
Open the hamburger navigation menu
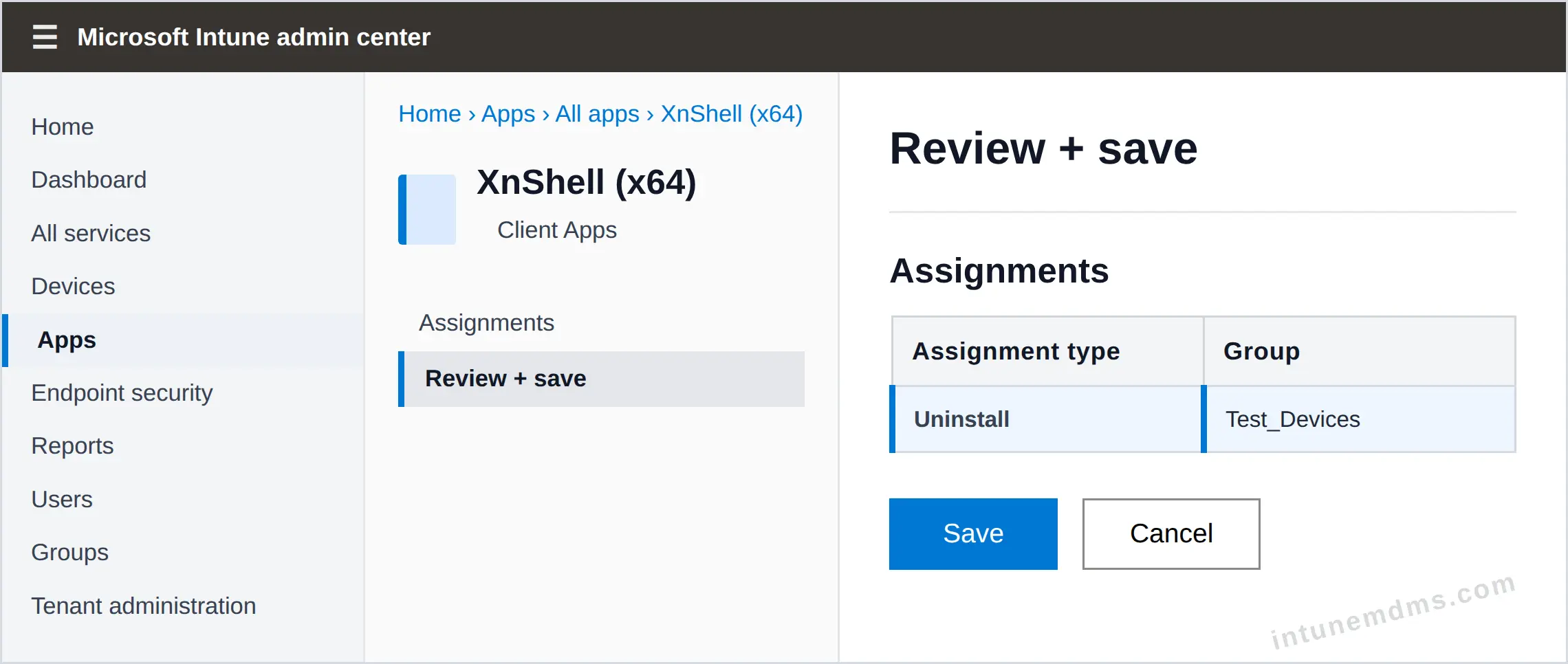[x=45, y=37]
